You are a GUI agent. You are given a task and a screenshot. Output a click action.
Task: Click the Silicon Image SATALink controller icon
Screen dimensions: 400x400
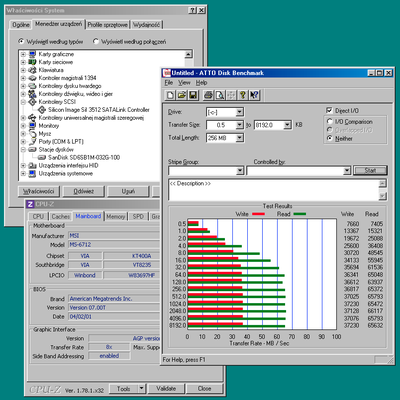click(x=42, y=110)
